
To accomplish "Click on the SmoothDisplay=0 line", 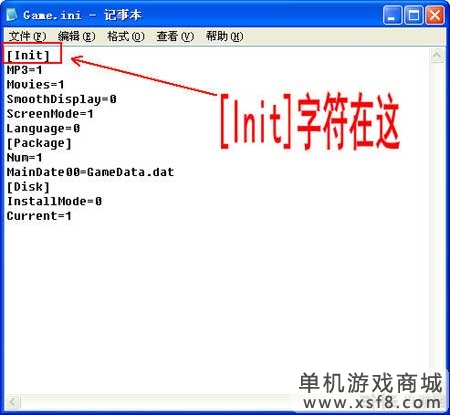I will tap(62, 99).
